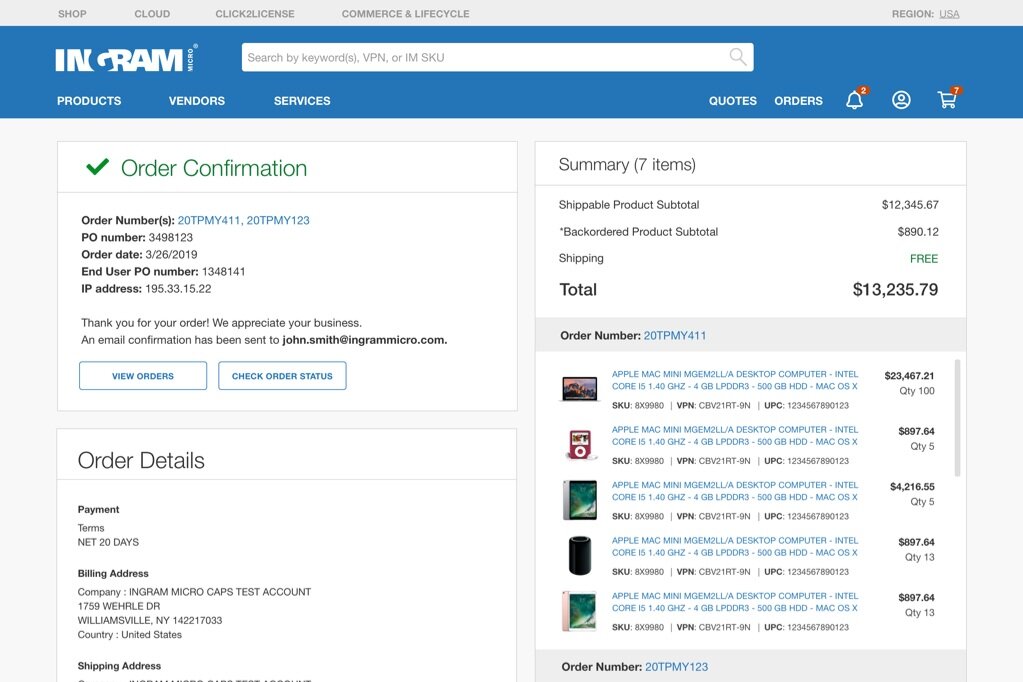Click End User PO number 1348141
This screenshot has height=682, width=1023.
pyautogui.click(x=224, y=271)
